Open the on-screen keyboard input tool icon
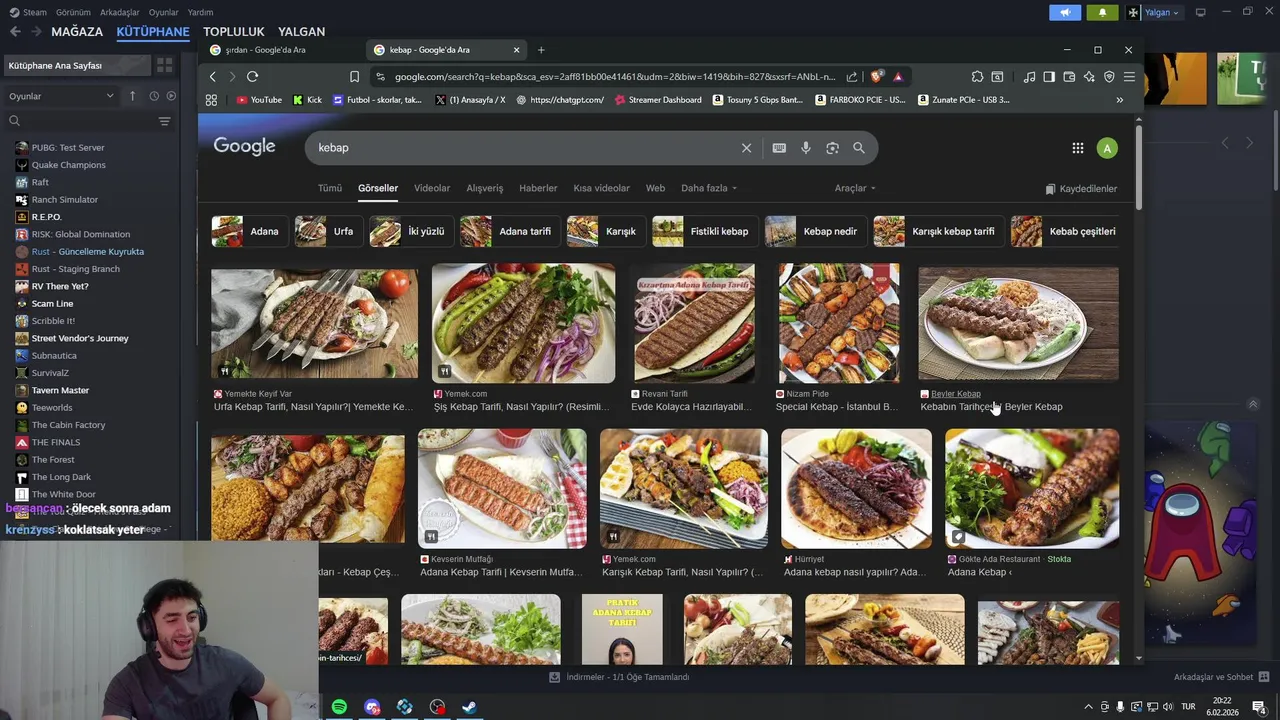The image size is (1280, 720). tap(779, 148)
